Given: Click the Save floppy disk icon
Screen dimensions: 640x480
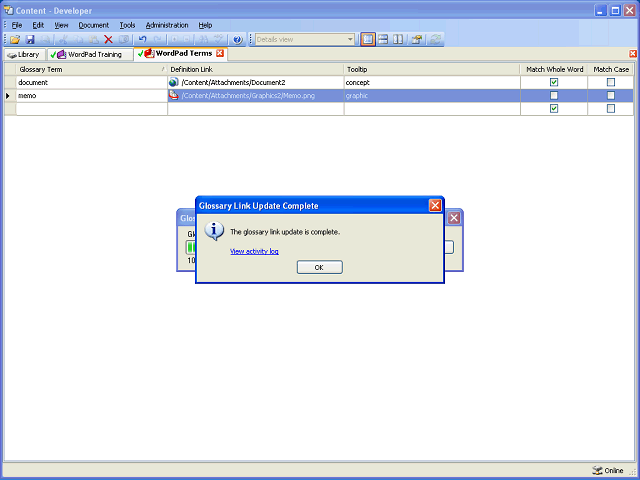Looking at the screenshot, I should (x=30, y=40).
